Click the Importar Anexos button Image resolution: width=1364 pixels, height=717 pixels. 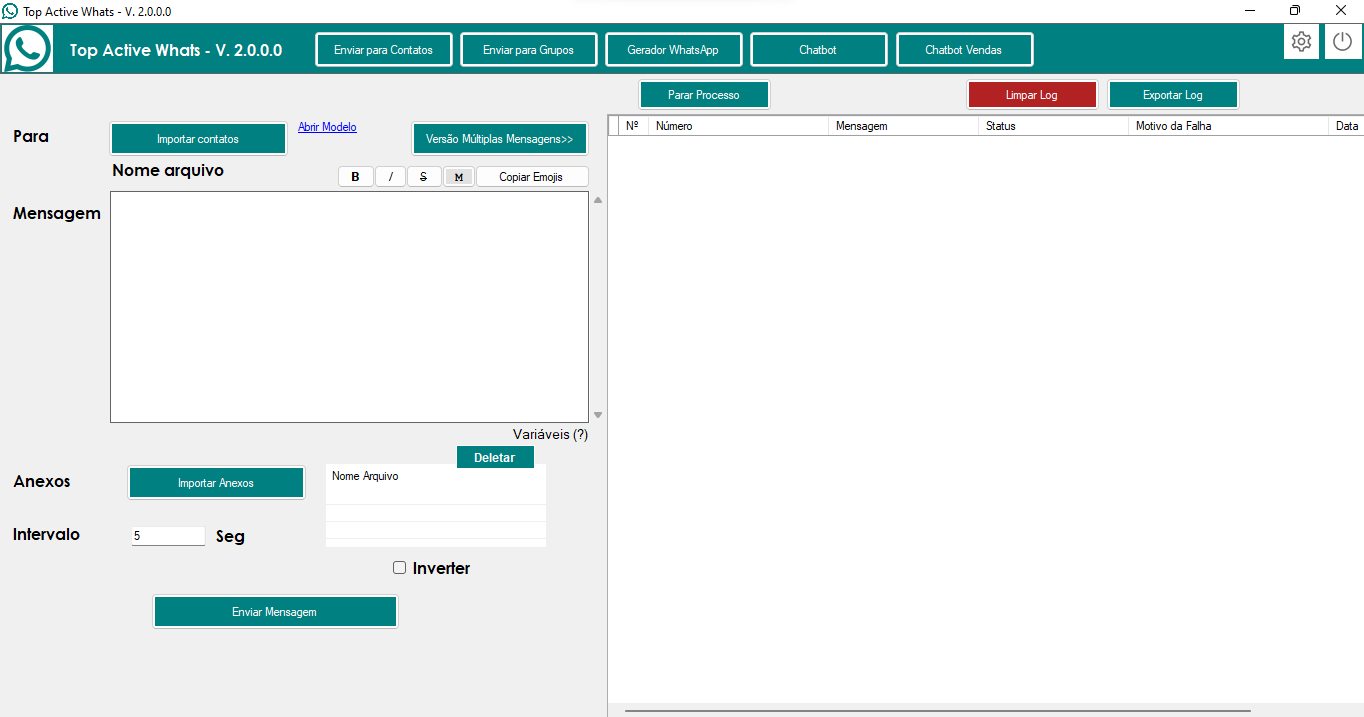216,483
